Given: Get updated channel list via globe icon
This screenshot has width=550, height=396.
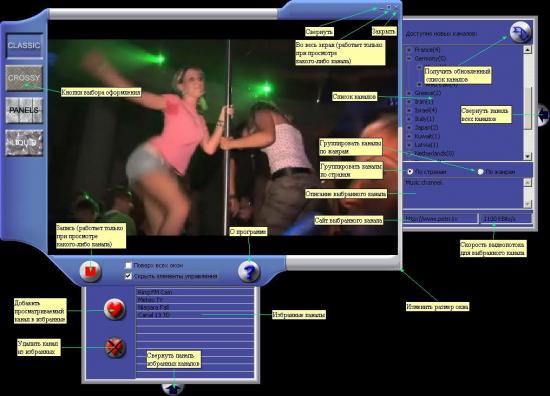Looking at the screenshot, I should click(521, 33).
